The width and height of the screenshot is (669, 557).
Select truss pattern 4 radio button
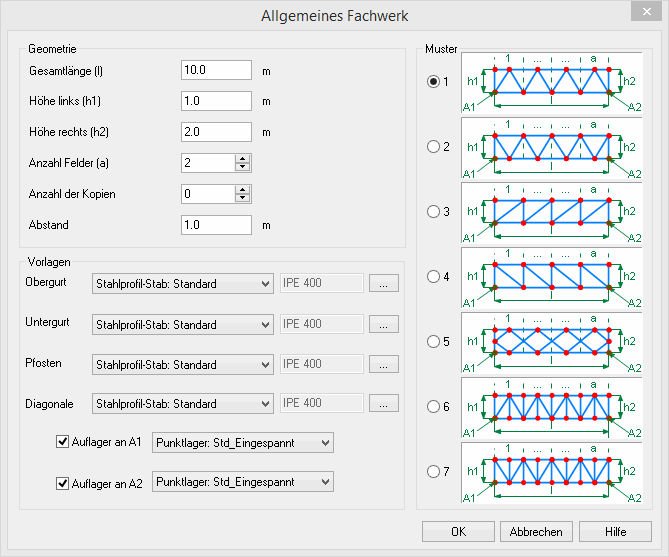tap(433, 277)
